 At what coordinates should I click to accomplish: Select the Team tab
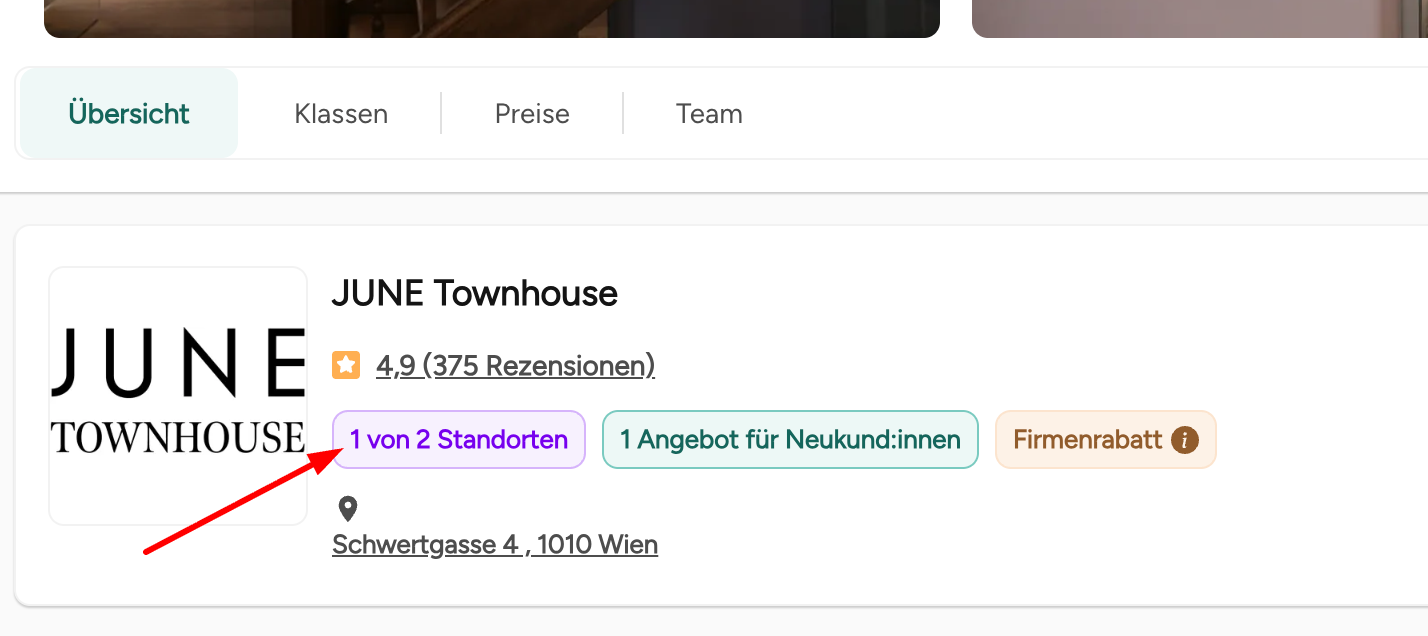709,114
